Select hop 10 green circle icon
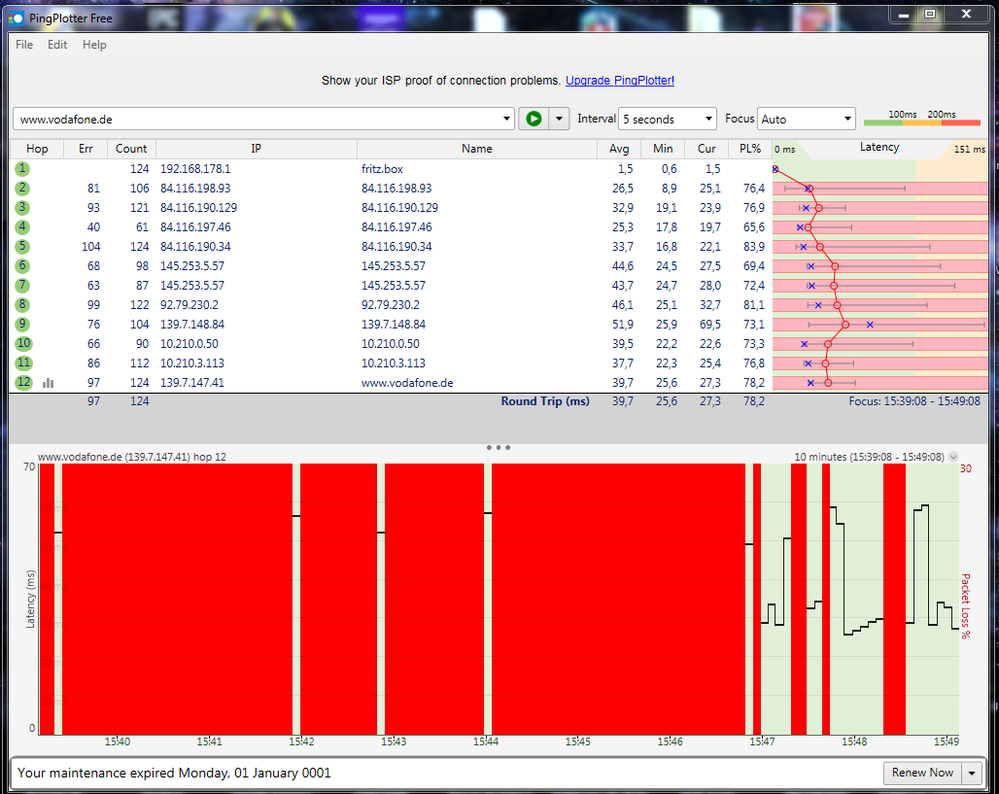999x794 pixels. tap(24, 343)
